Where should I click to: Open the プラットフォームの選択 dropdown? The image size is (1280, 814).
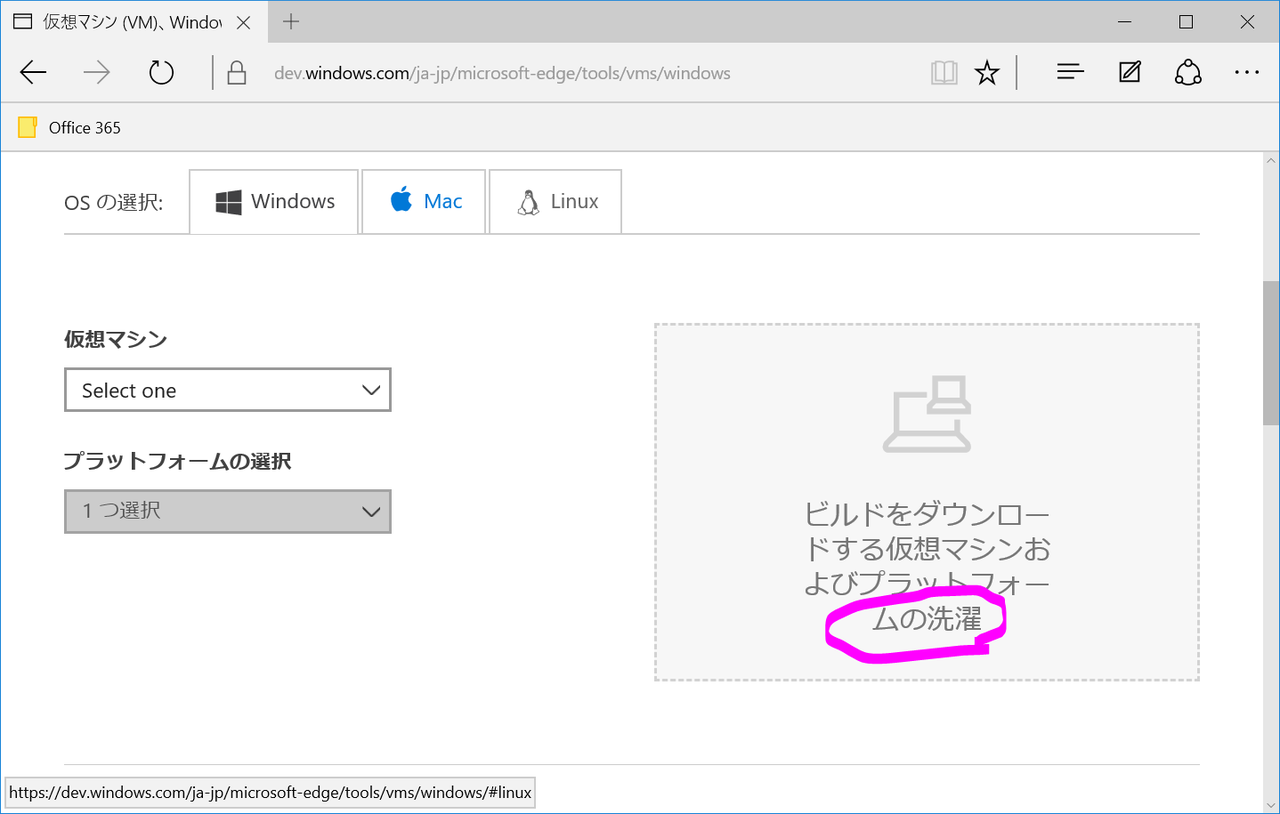228,511
